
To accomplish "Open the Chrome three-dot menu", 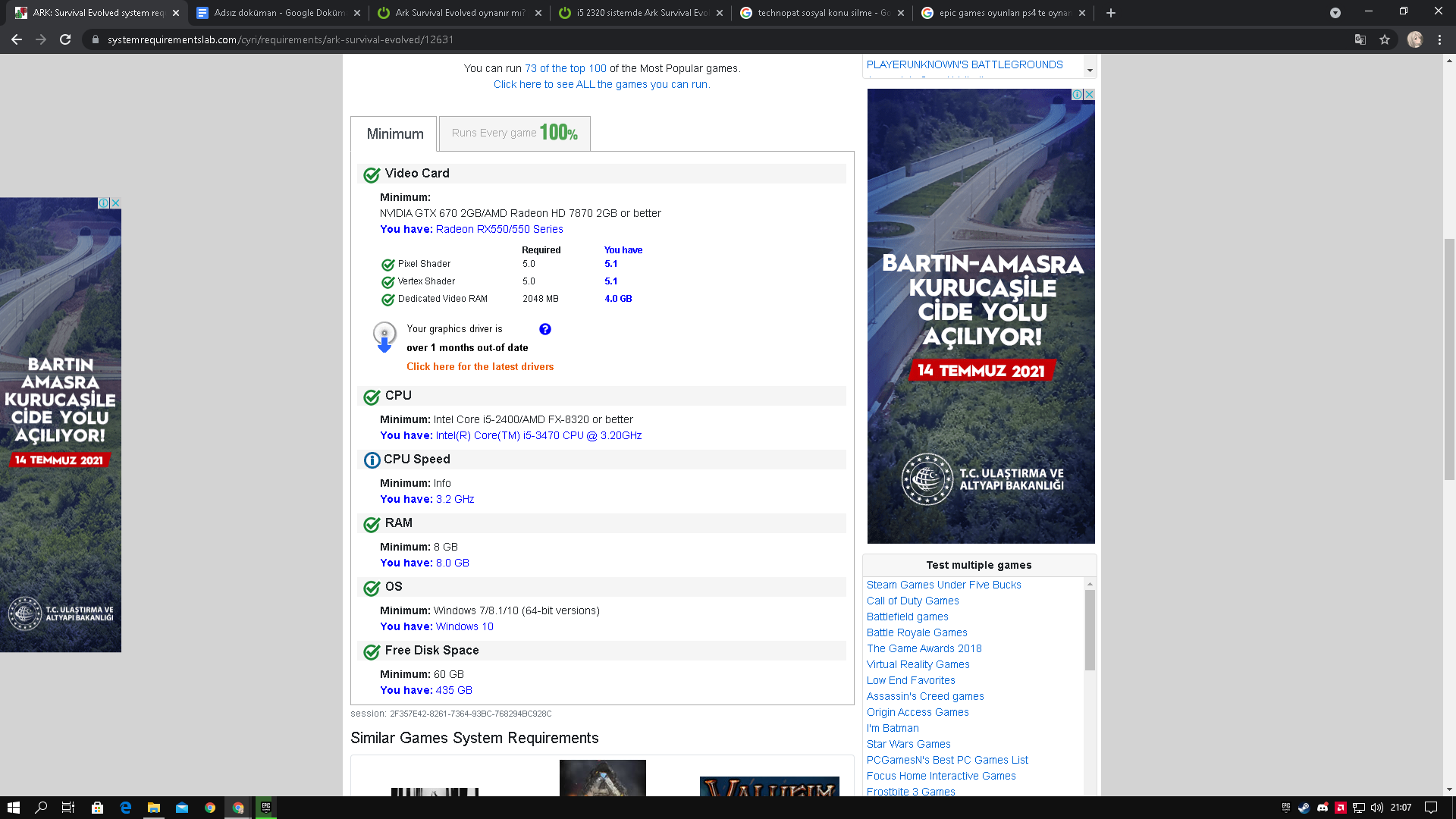I will [1439, 39].
